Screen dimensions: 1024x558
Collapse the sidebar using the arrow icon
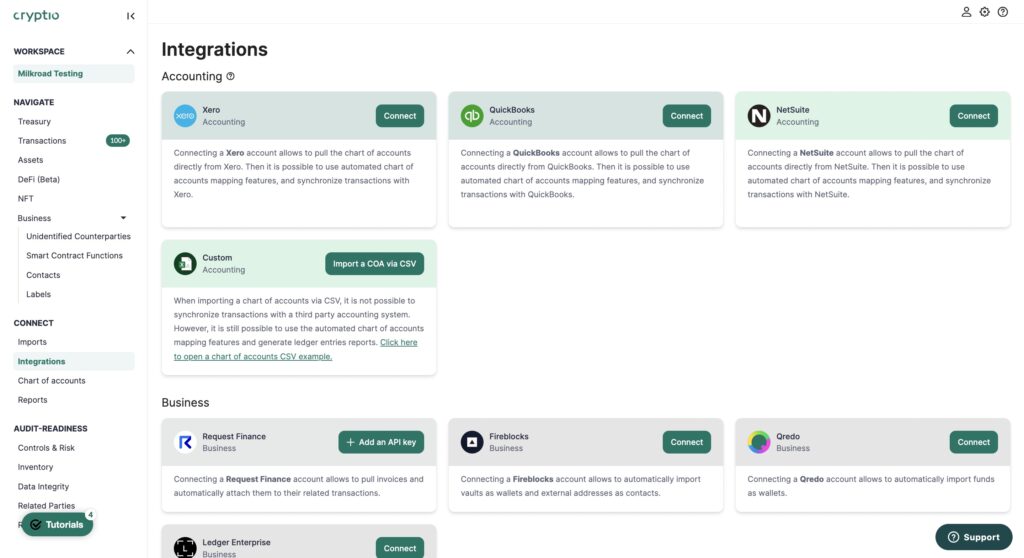(131, 16)
